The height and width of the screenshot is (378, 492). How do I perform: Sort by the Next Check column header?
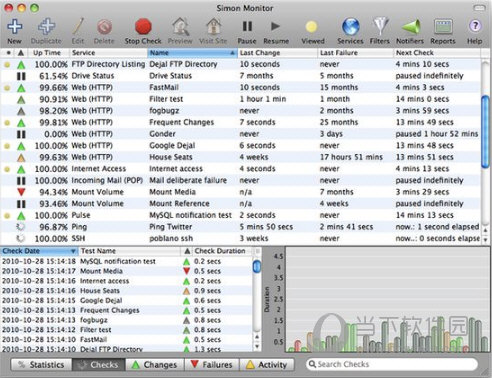click(x=437, y=53)
